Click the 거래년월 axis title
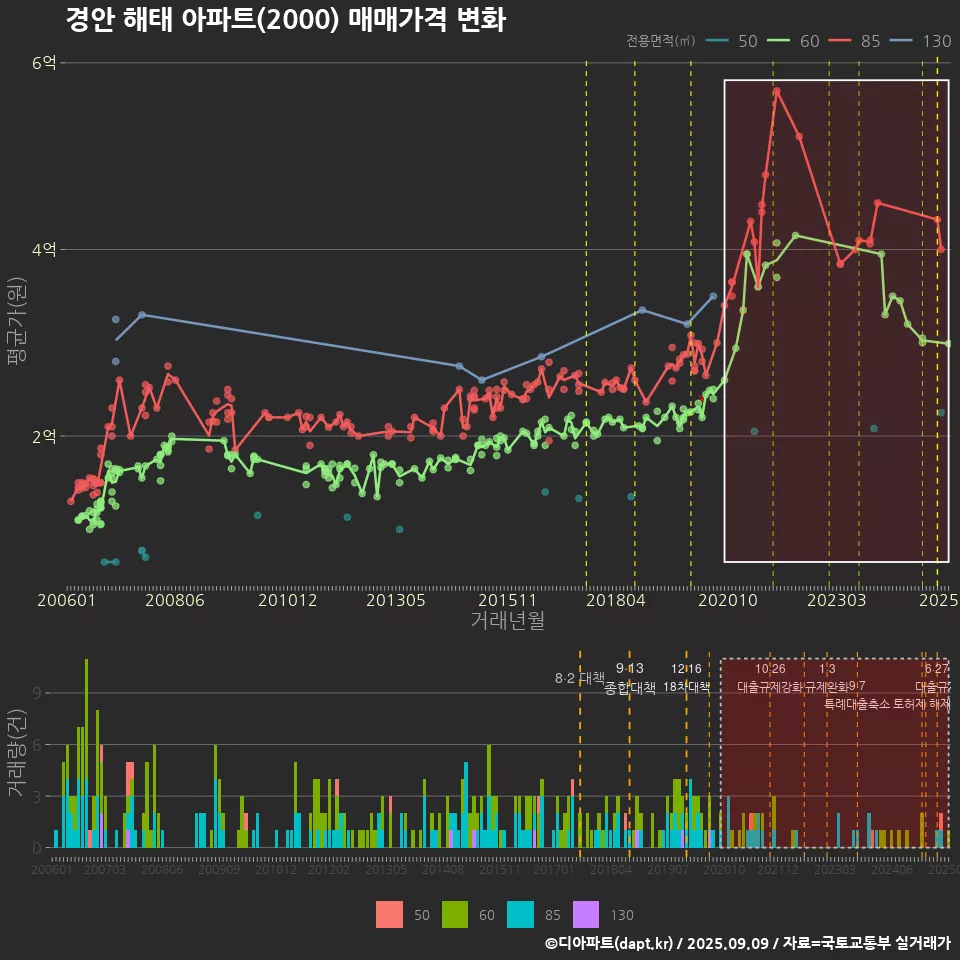 pos(508,620)
